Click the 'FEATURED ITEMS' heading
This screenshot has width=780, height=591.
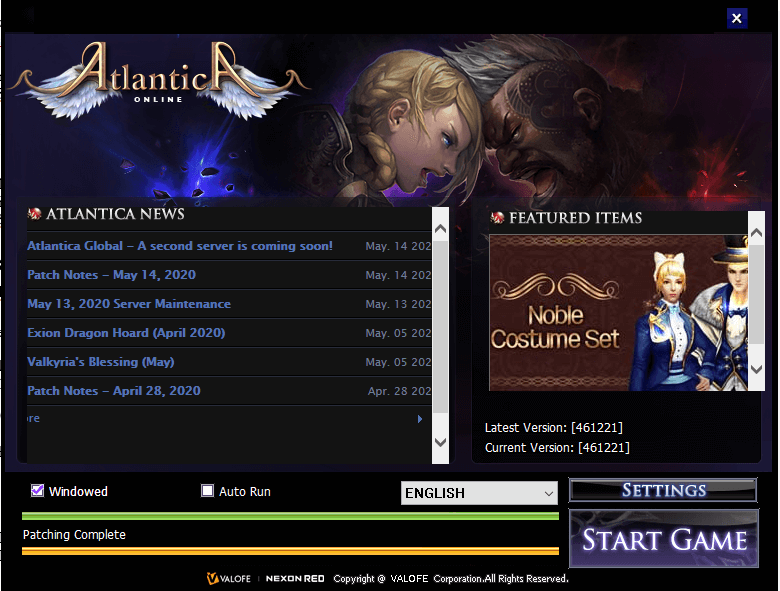pos(576,218)
